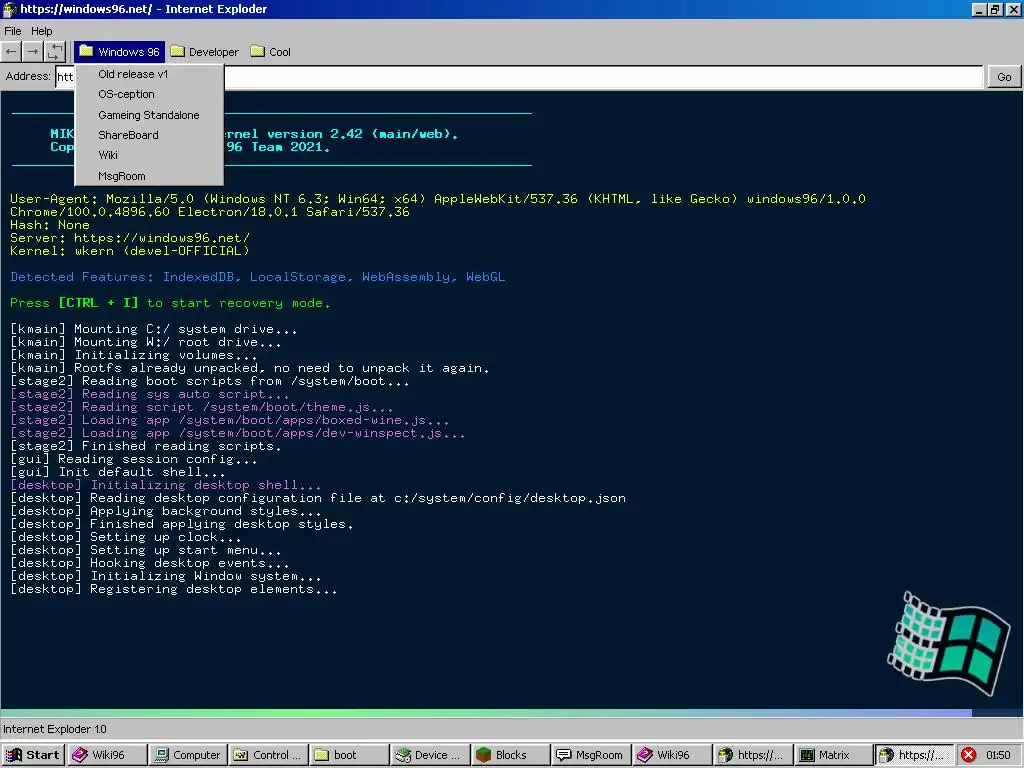The image size is (1024, 768).
Task: Click the 'Server: https://windows96.net/' line
Action: 129,238
